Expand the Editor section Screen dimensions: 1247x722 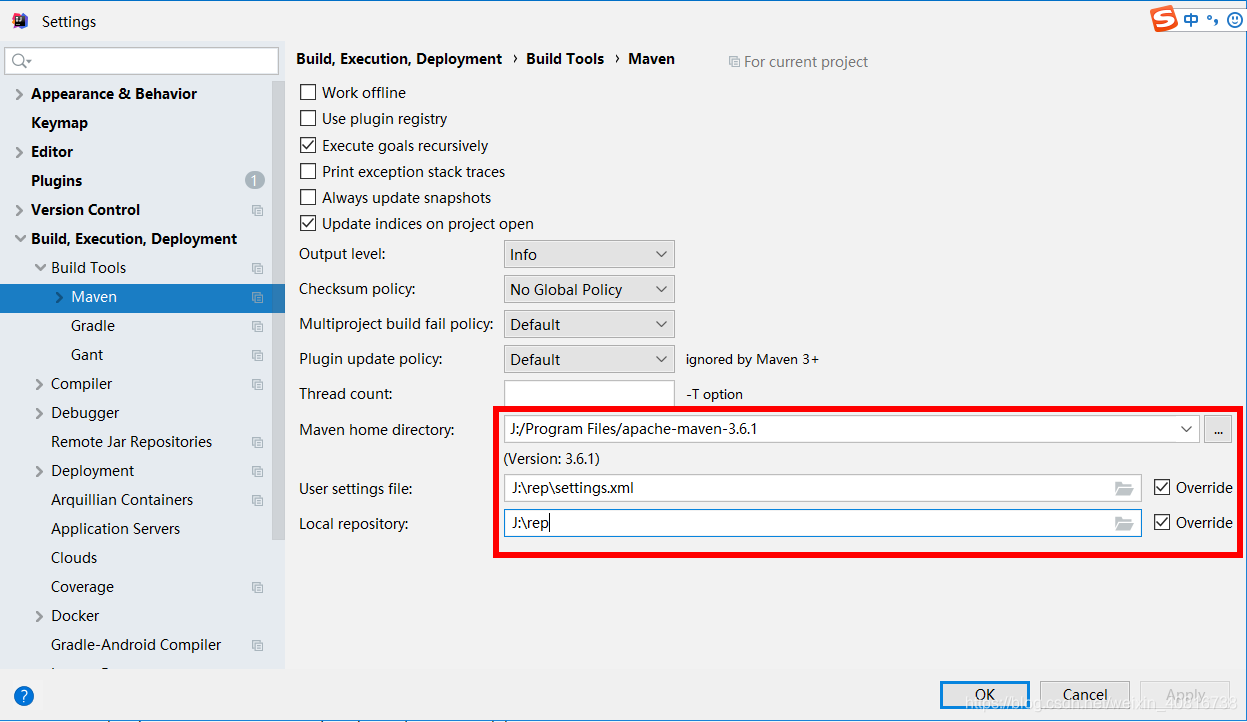19,152
